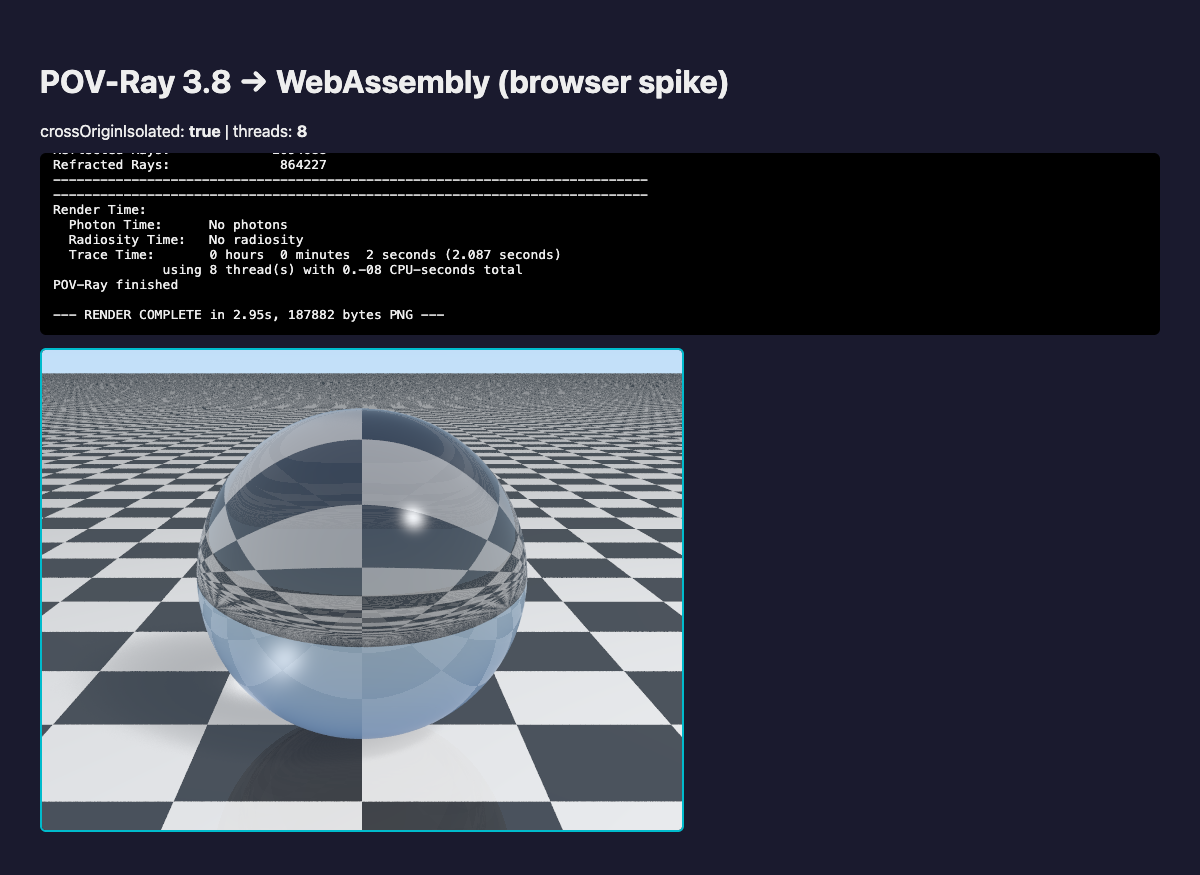Viewport: 1200px width, 875px height.
Task: Click the Refracted Rays 864227 log line
Action: click(x=190, y=164)
